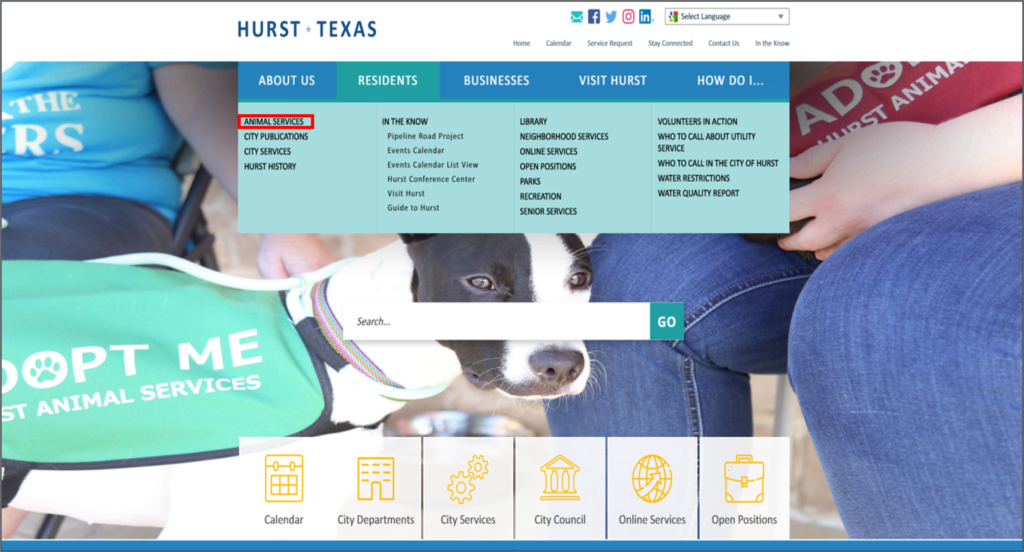
Task: Open the Calendar text label tile
Action: [283, 520]
